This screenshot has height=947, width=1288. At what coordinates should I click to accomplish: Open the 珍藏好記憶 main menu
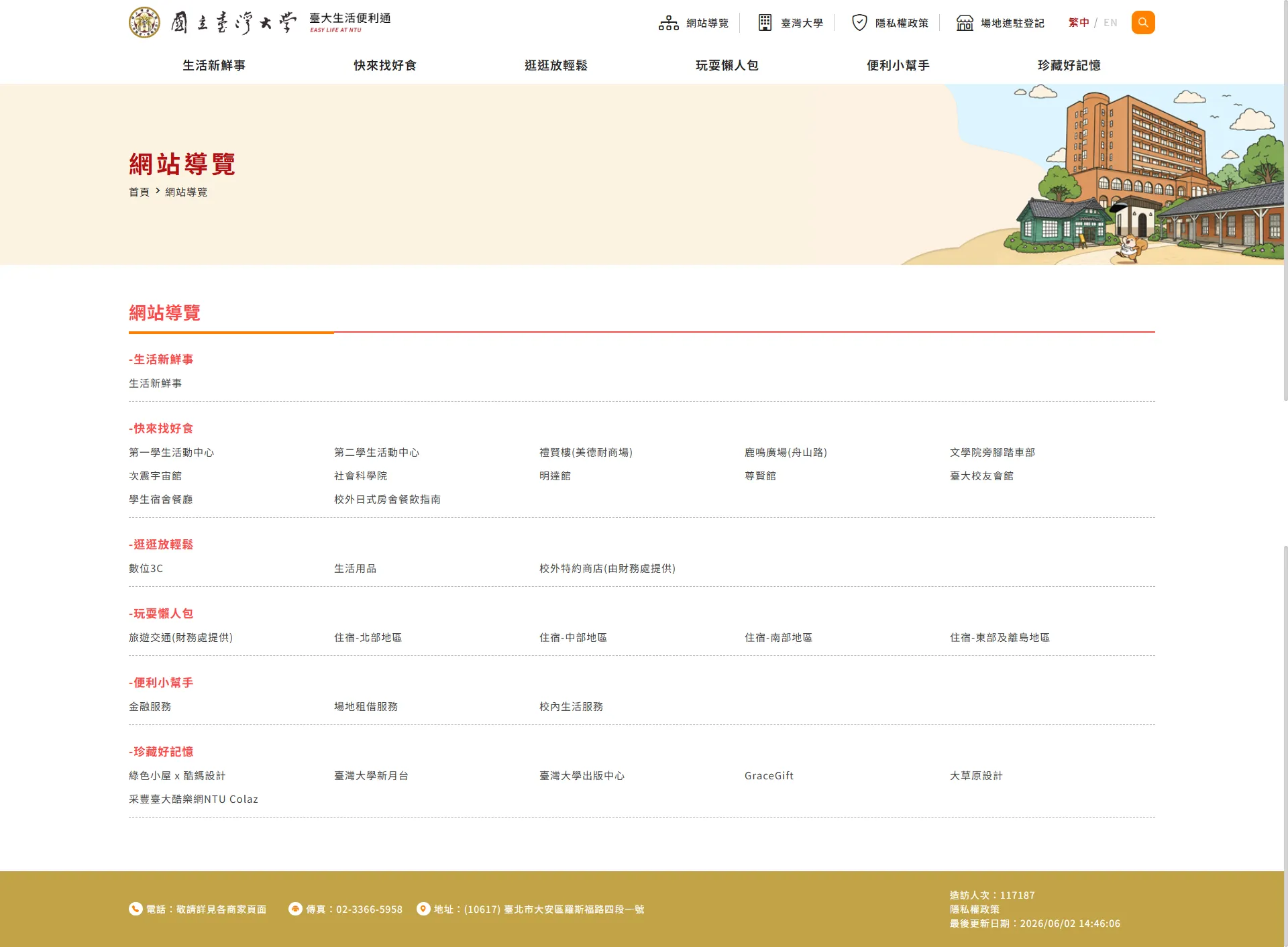click(x=1069, y=65)
